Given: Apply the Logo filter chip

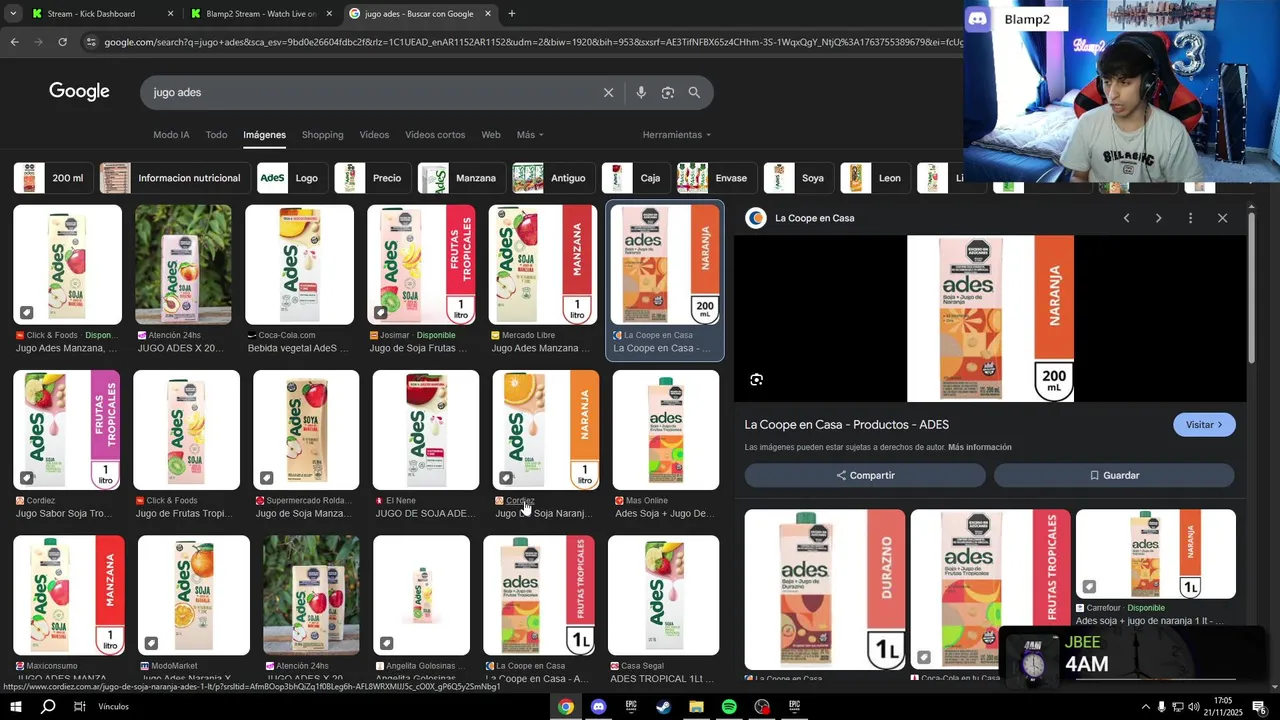Looking at the screenshot, I should pos(292,178).
